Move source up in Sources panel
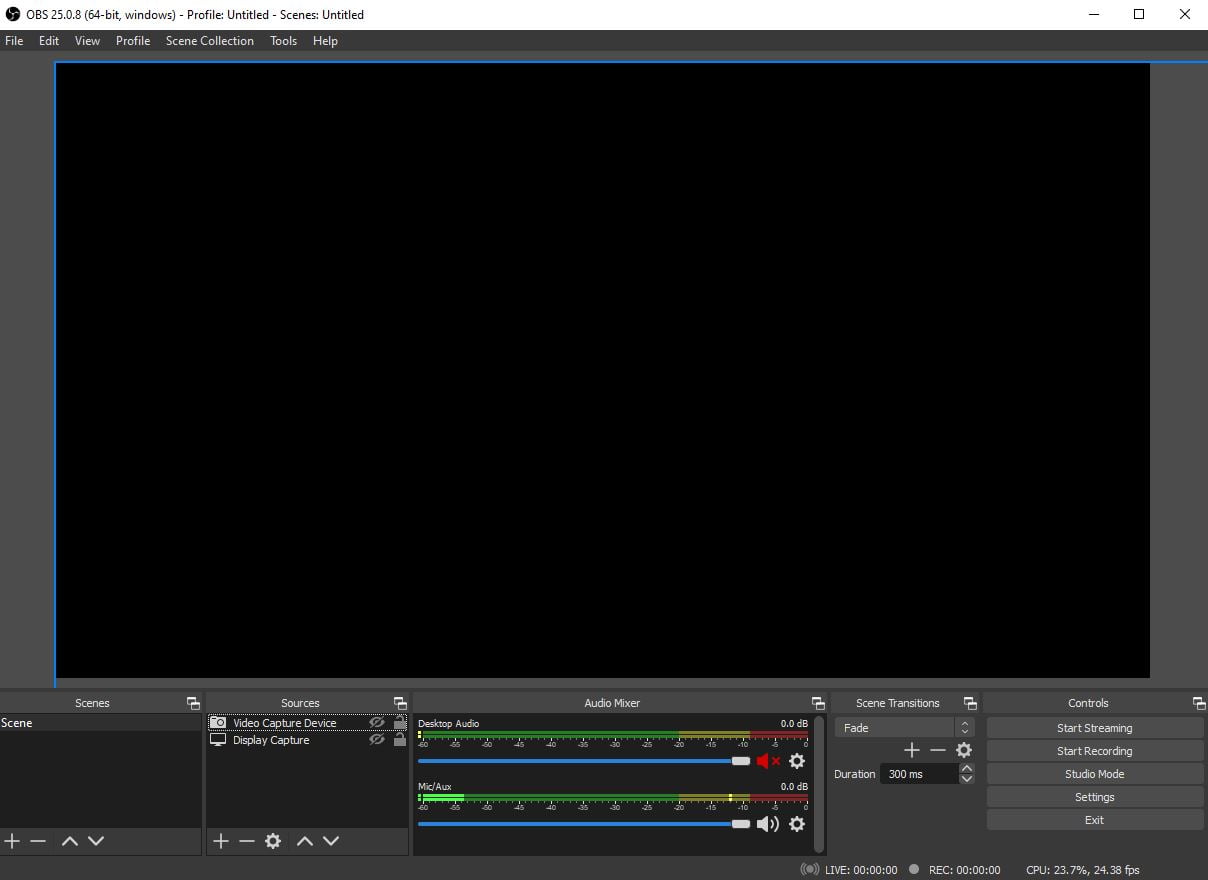 (305, 841)
